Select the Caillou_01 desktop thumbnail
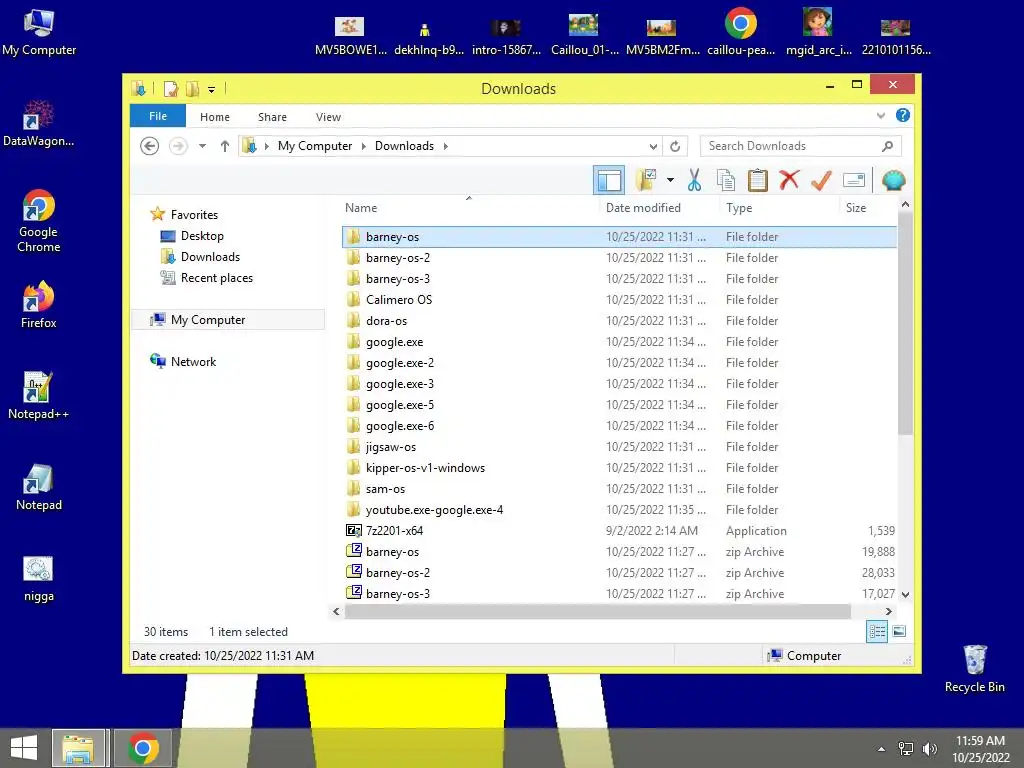Screen dimensions: 1024x768 (x=584, y=34)
